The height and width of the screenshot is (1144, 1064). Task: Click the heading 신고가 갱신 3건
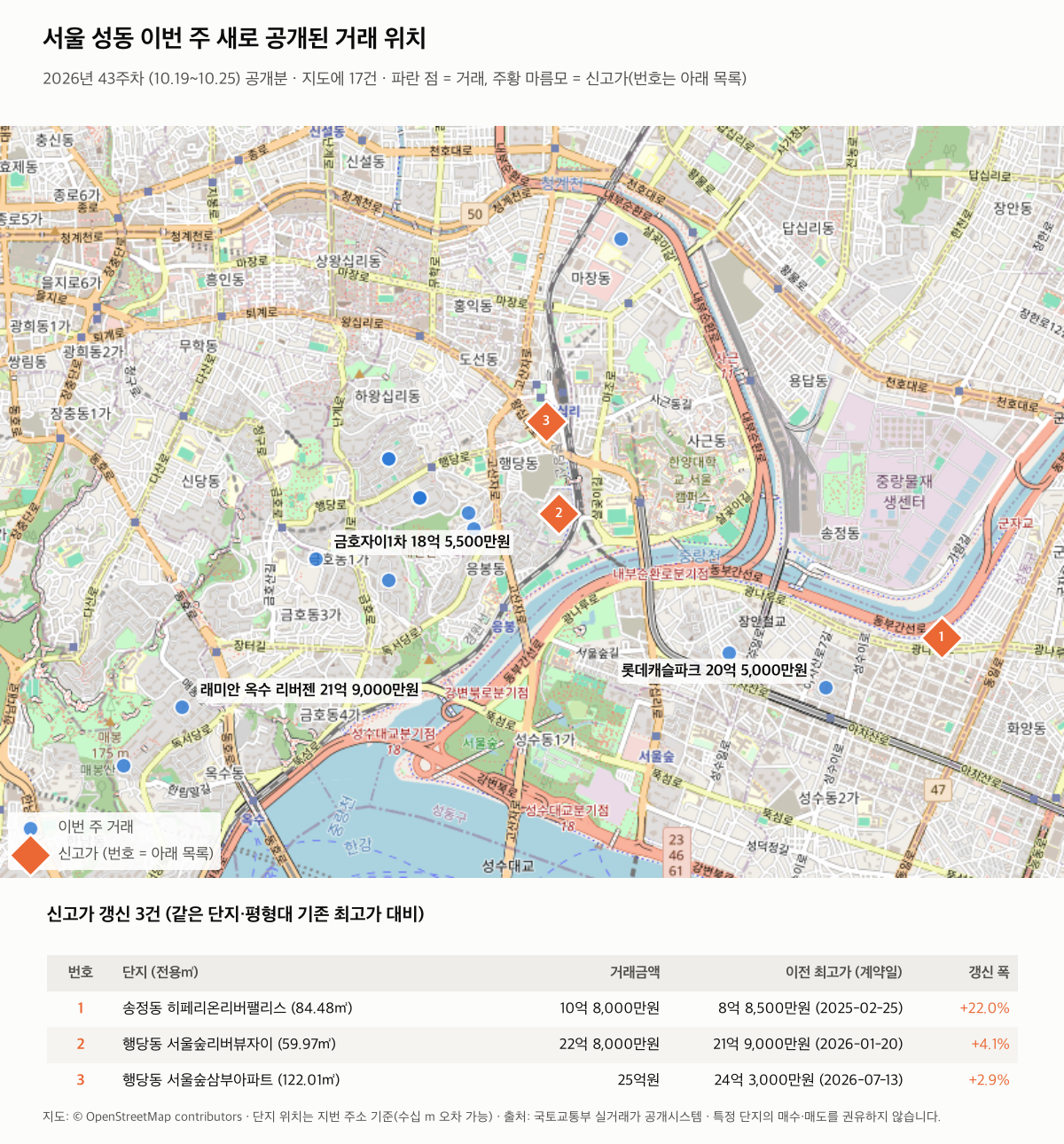(235, 914)
